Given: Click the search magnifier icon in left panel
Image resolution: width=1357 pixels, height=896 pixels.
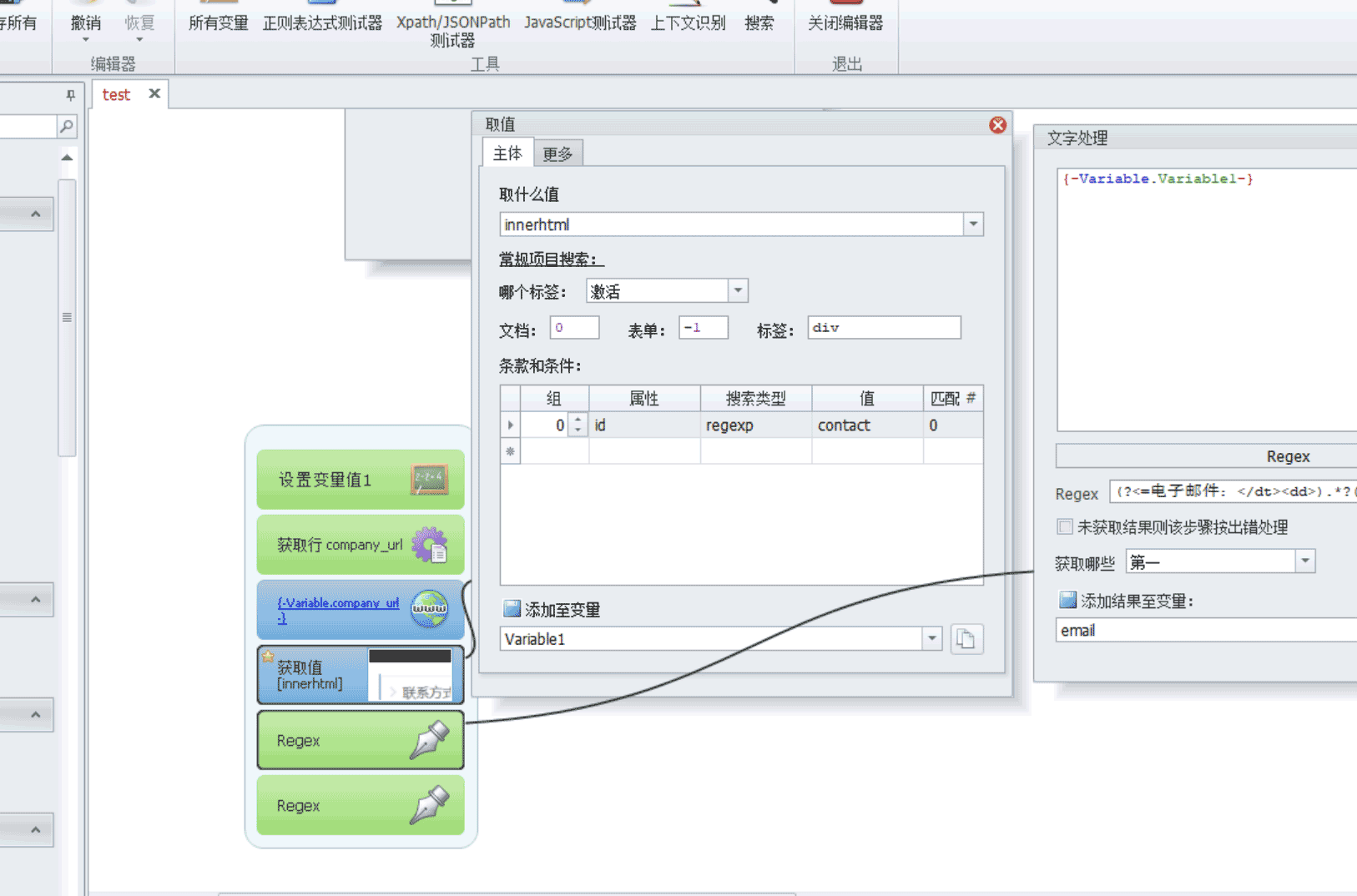Looking at the screenshot, I should tap(67, 126).
